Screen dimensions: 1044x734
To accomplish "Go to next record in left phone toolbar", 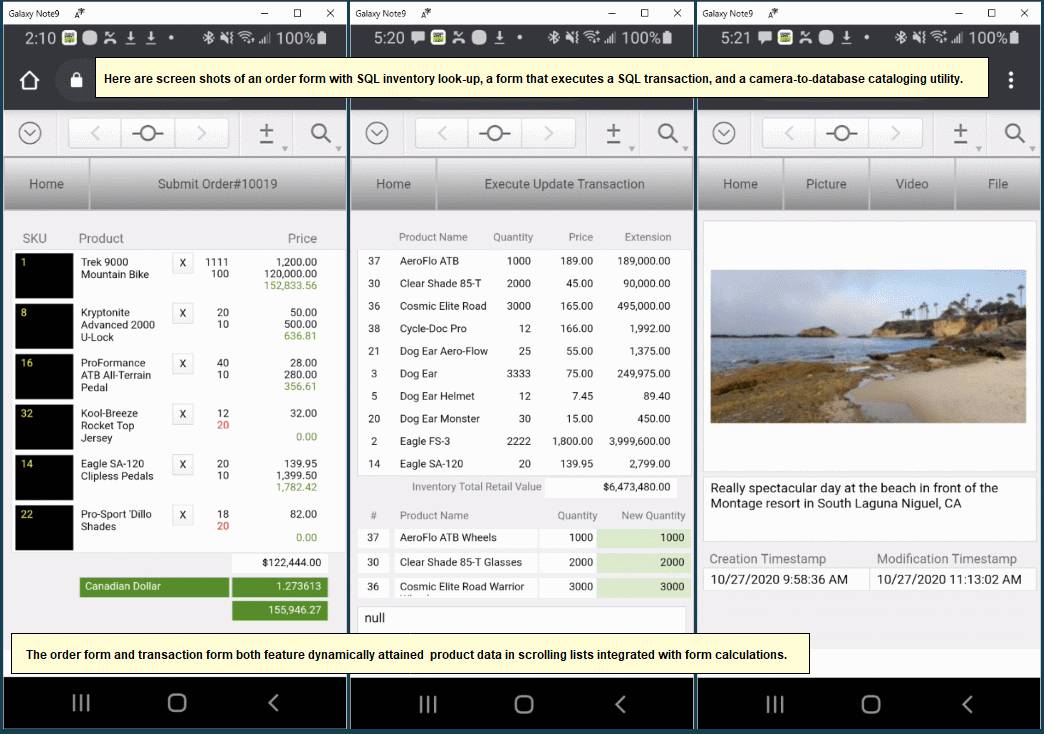I will point(201,134).
